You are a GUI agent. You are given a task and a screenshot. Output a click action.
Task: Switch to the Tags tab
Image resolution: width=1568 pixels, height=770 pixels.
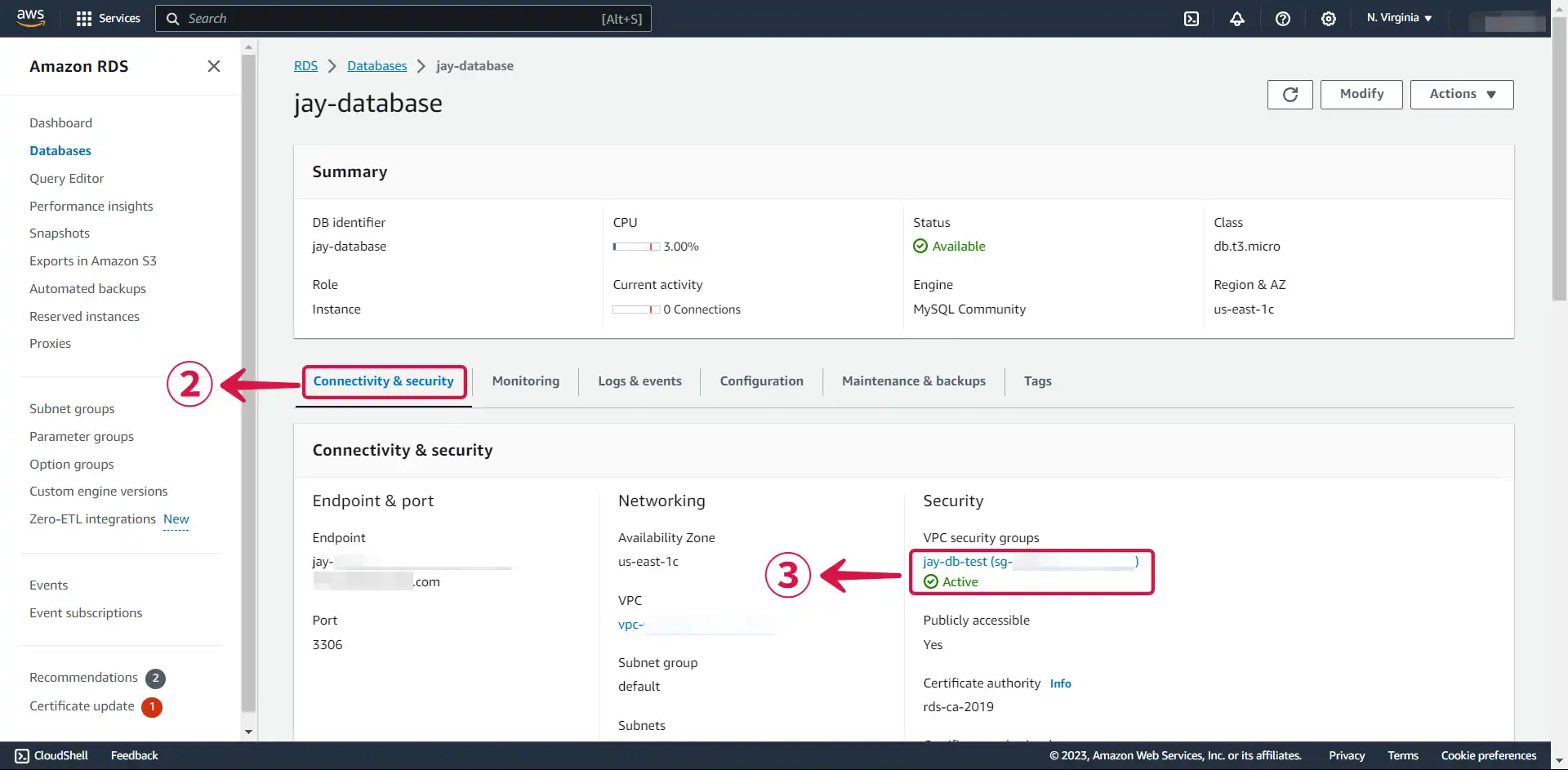pos(1038,381)
